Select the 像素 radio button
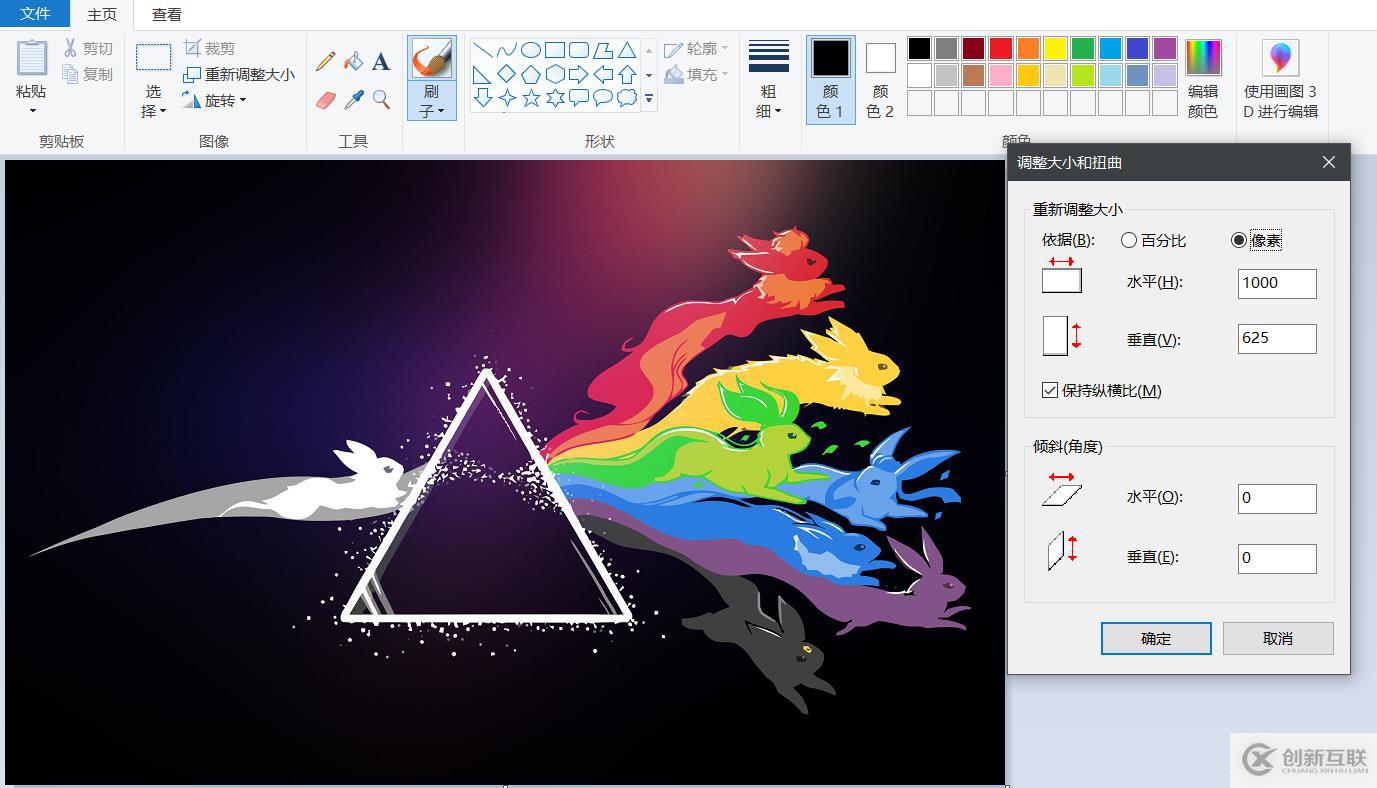 click(1239, 240)
